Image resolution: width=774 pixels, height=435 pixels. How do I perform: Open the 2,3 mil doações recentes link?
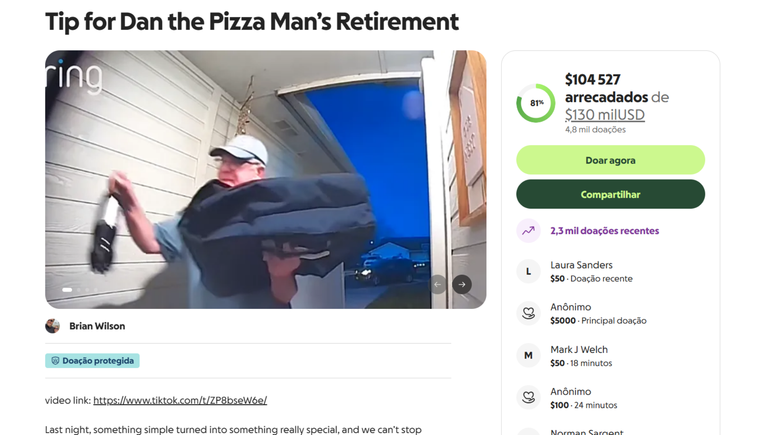604,231
